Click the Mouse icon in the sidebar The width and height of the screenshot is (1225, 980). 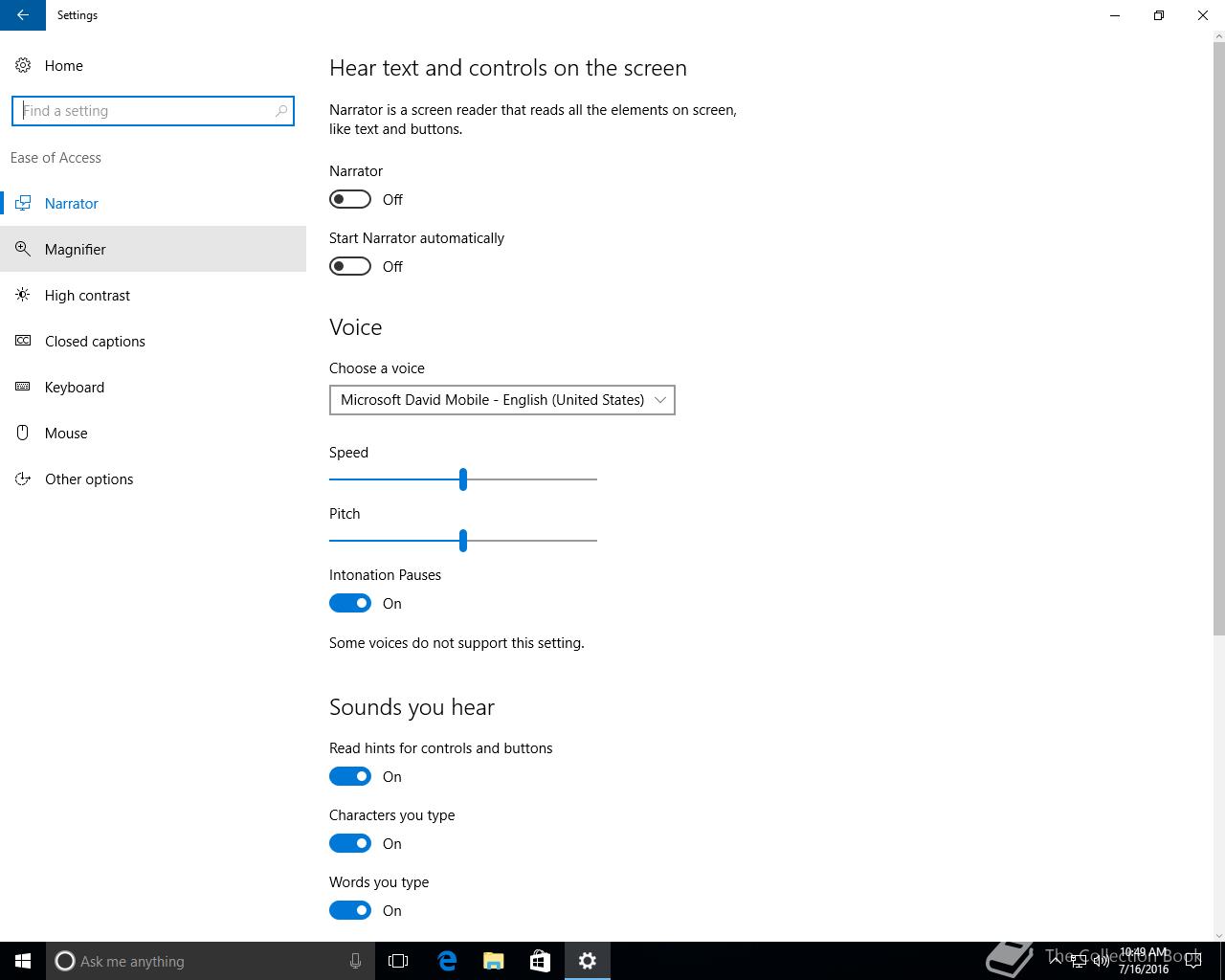(x=23, y=433)
